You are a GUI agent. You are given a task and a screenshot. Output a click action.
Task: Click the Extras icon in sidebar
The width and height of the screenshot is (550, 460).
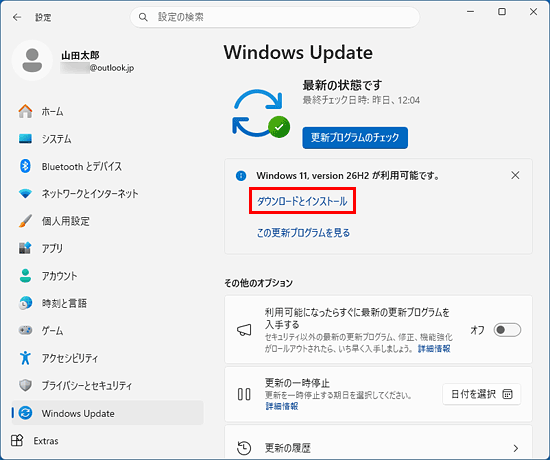pyautogui.click(x=17, y=440)
